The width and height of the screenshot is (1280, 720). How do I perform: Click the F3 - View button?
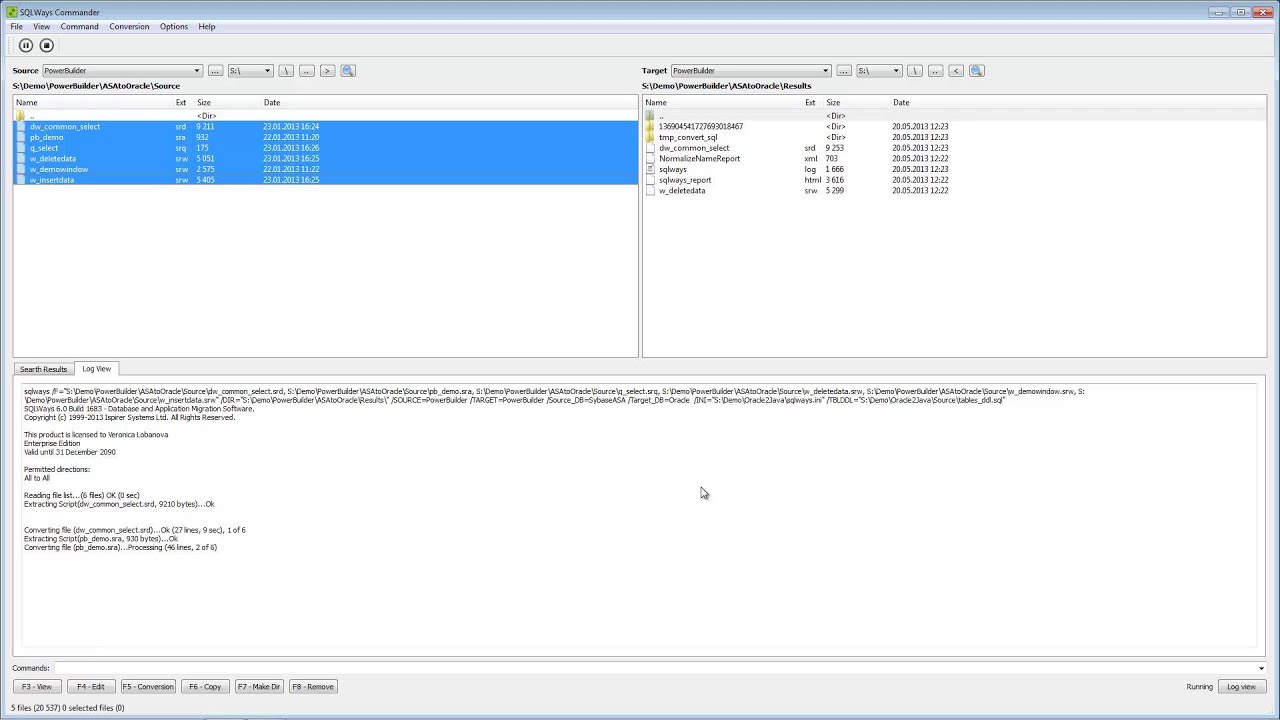[x=37, y=687]
